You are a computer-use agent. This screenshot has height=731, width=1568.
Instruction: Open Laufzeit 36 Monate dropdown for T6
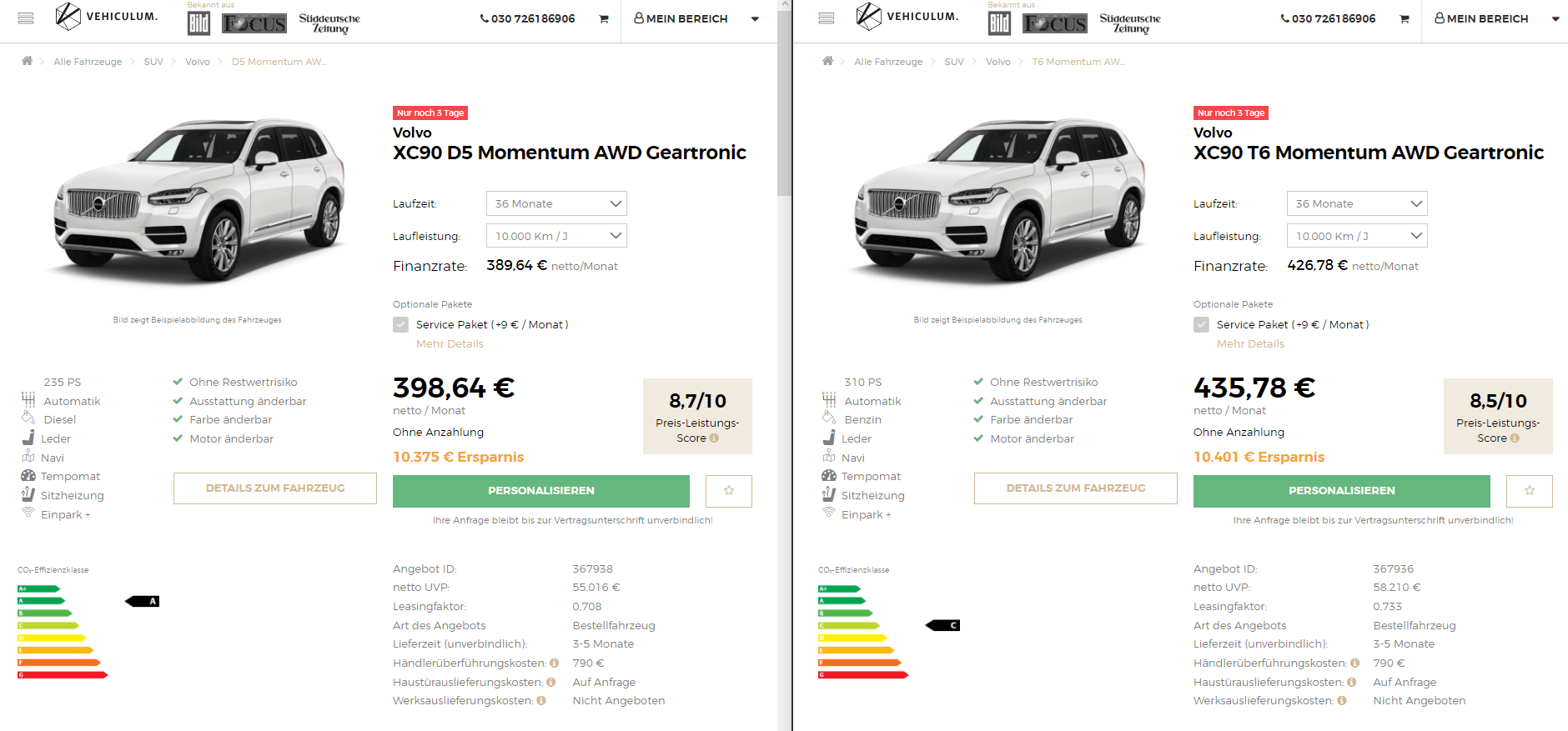click(x=1357, y=204)
